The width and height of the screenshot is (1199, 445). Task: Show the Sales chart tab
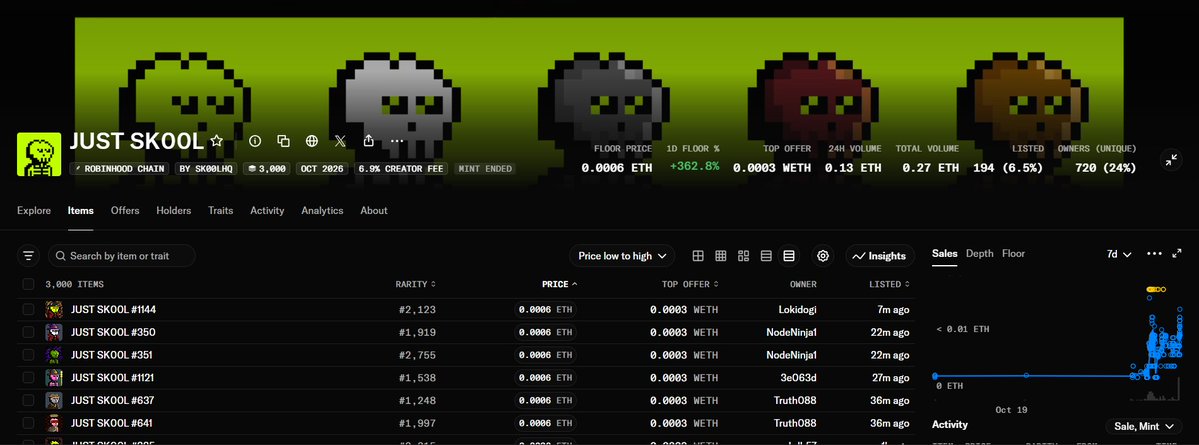[944, 253]
